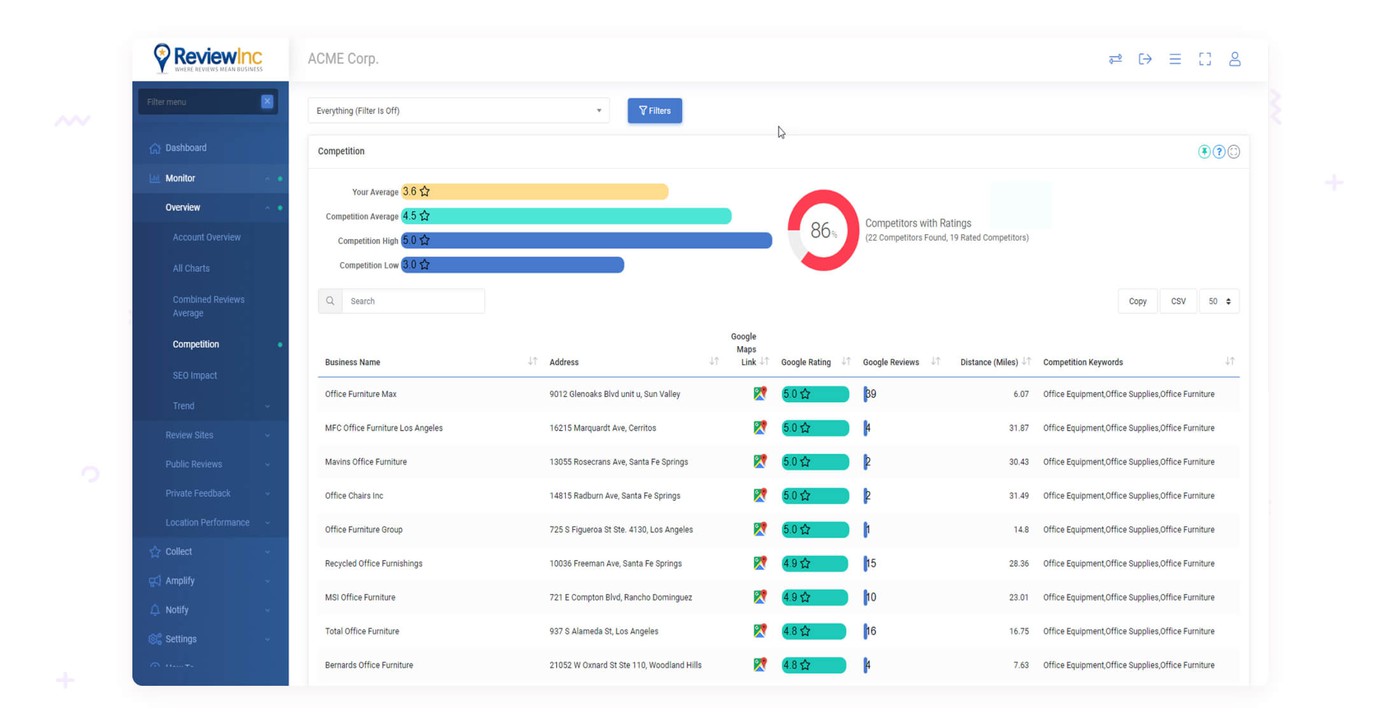The image size is (1400, 724).
Task: Open Google Maps link for Office Furniture Max
Action: pyautogui.click(x=760, y=394)
